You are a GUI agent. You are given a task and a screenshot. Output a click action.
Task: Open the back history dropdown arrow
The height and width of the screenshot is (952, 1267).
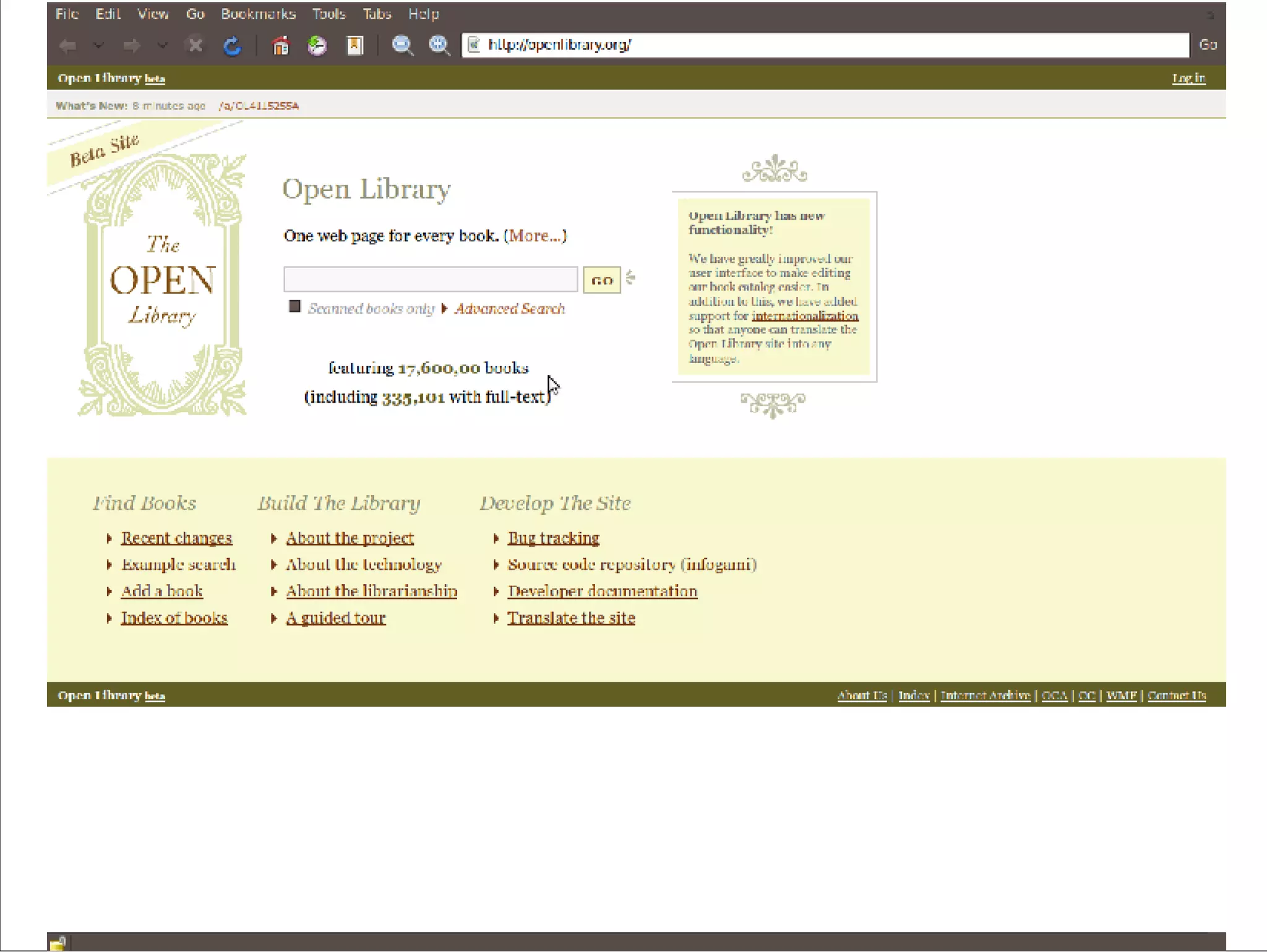(x=98, y=45)
